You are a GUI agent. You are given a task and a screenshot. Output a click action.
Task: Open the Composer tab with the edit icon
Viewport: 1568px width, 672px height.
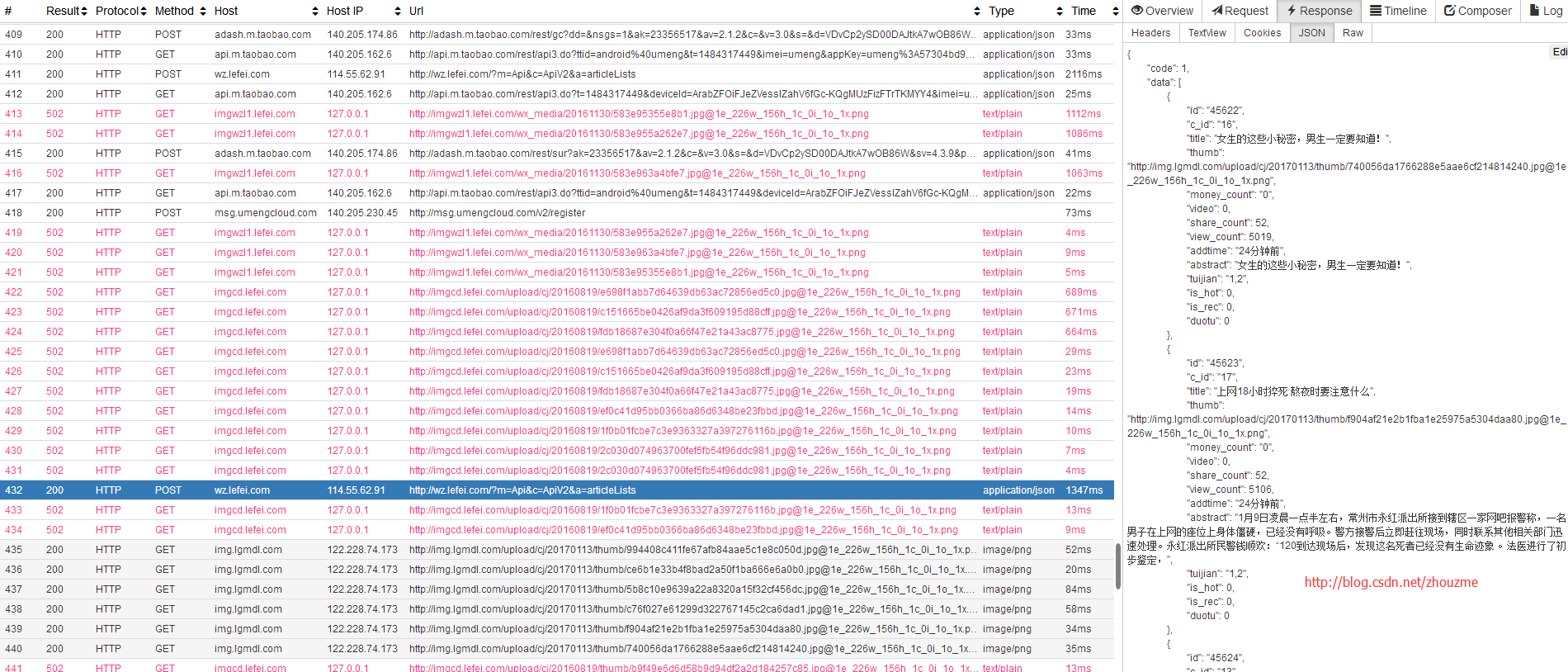pyautogui.click(x=1477, y=11)
